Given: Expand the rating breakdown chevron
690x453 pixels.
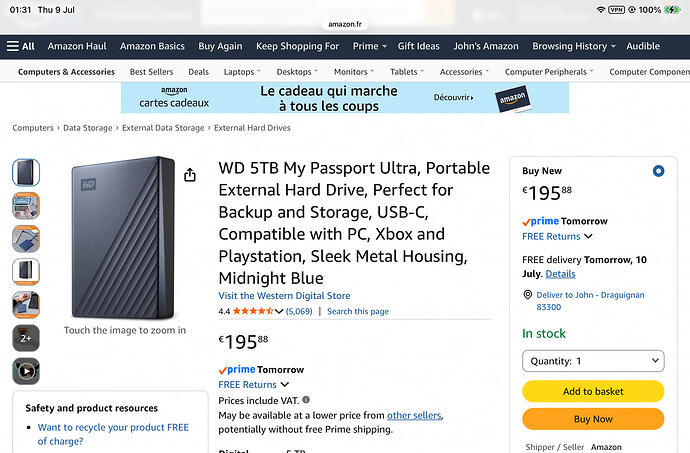Looking at the screenshot, I should pos(279,311).
